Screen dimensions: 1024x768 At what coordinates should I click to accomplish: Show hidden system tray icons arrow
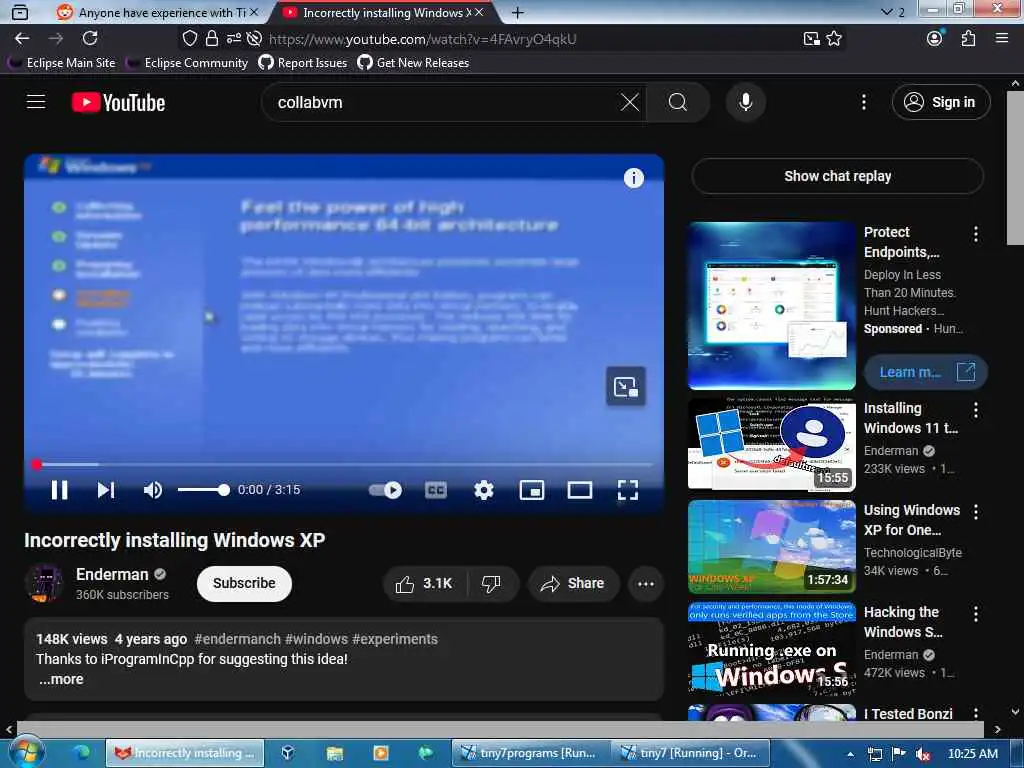[850, 754]
